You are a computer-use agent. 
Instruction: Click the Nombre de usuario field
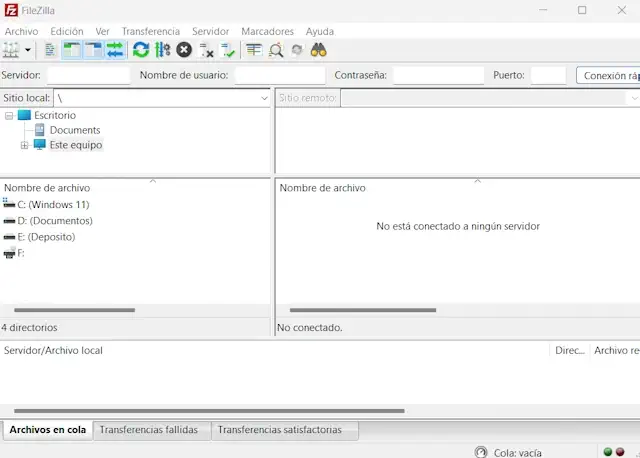[x=280, y=76]
